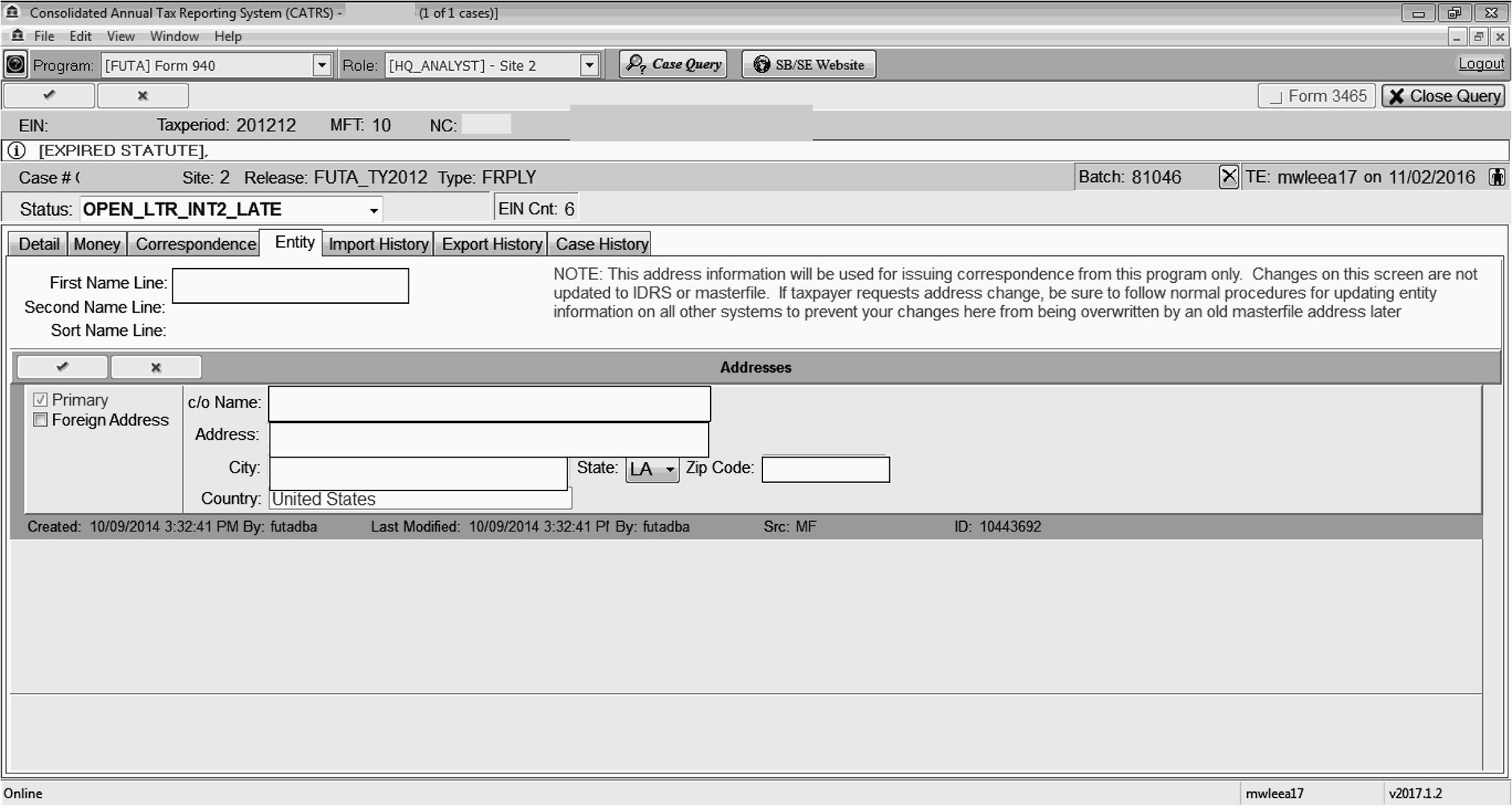
Task: Click the X icon next to Batch
Action: coord(1228,177)
